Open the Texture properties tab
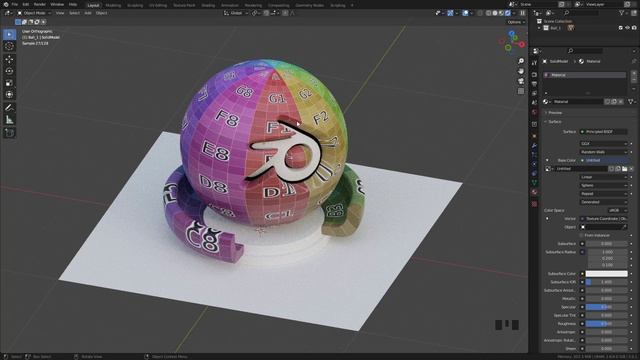 pyautogui.click(x=534, y=204)
